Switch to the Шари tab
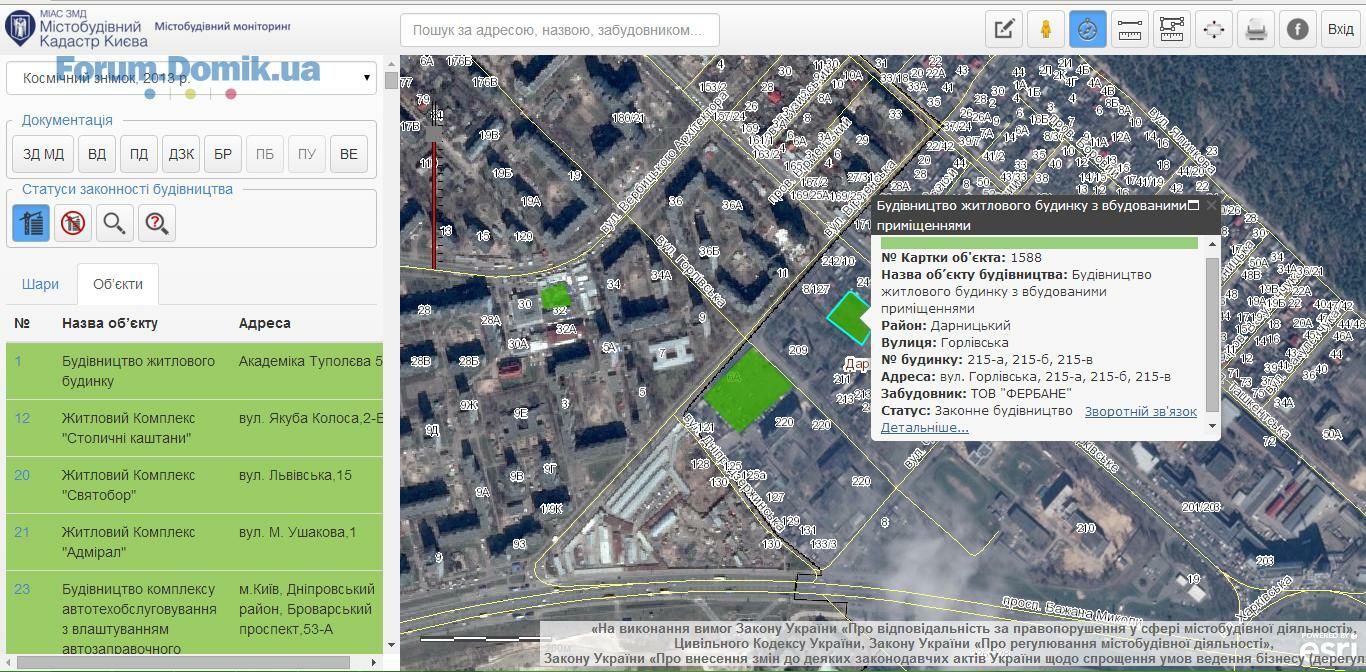Viewport: 1366px width, 672px height. (40, 284)
